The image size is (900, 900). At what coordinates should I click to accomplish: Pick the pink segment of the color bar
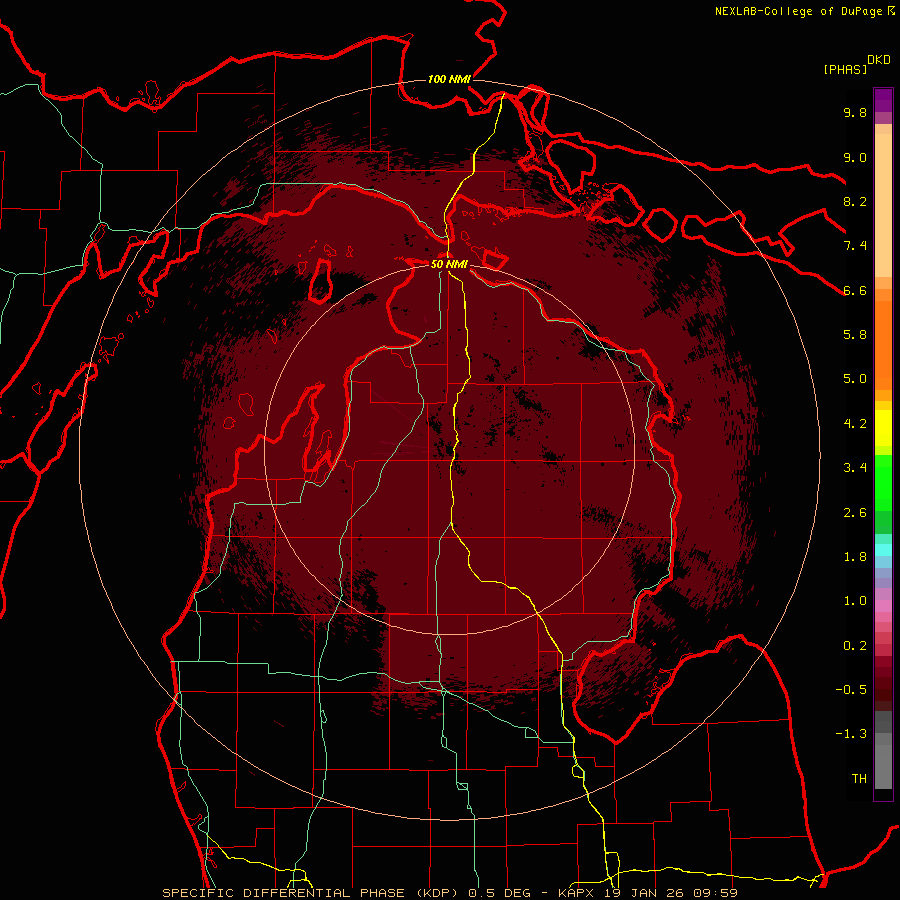(883, 606)
